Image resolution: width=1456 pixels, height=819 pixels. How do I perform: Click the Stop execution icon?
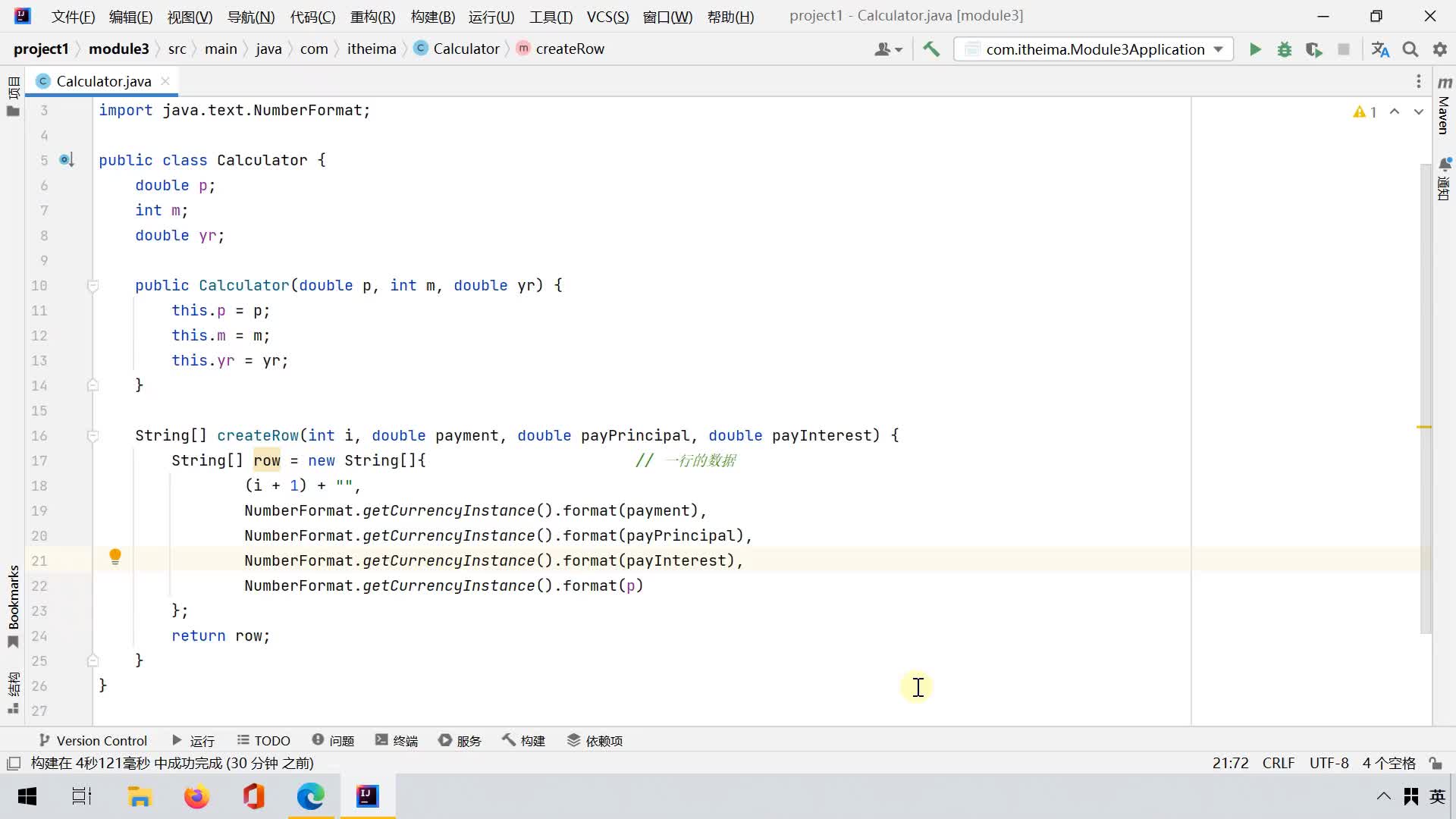(x=1345, y=48)
